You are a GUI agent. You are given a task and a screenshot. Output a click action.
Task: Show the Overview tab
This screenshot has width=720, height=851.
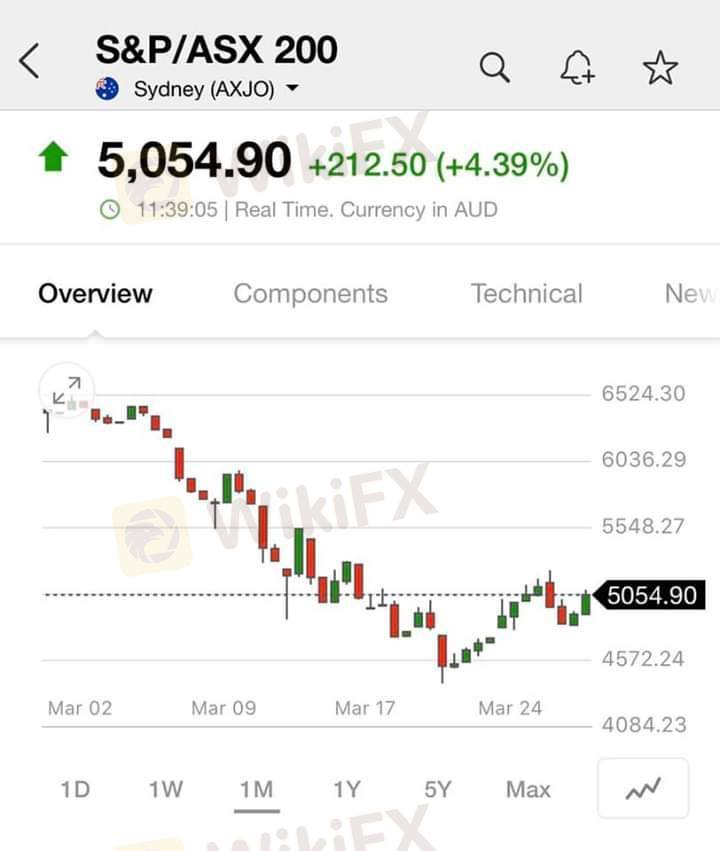[95, 294]
